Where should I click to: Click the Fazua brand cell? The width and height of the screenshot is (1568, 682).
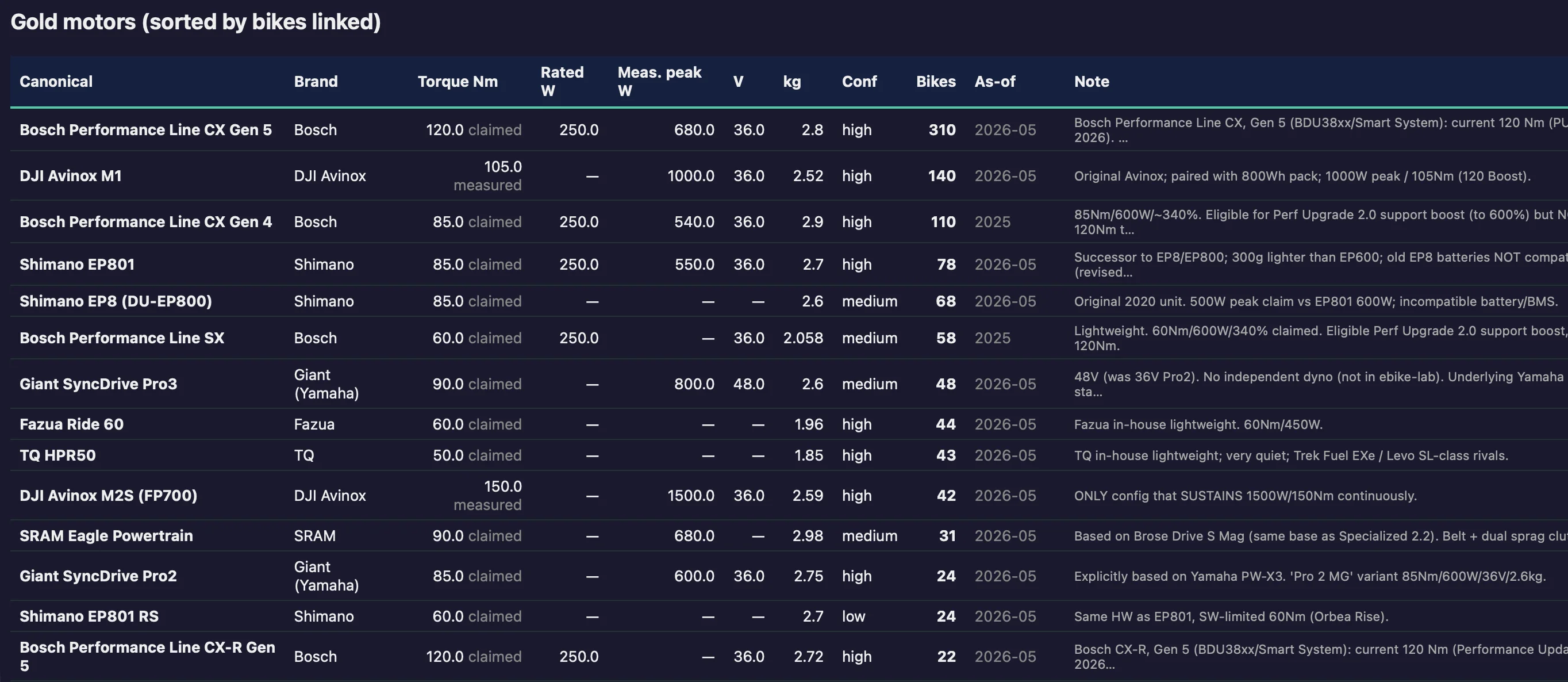point(314,424)
